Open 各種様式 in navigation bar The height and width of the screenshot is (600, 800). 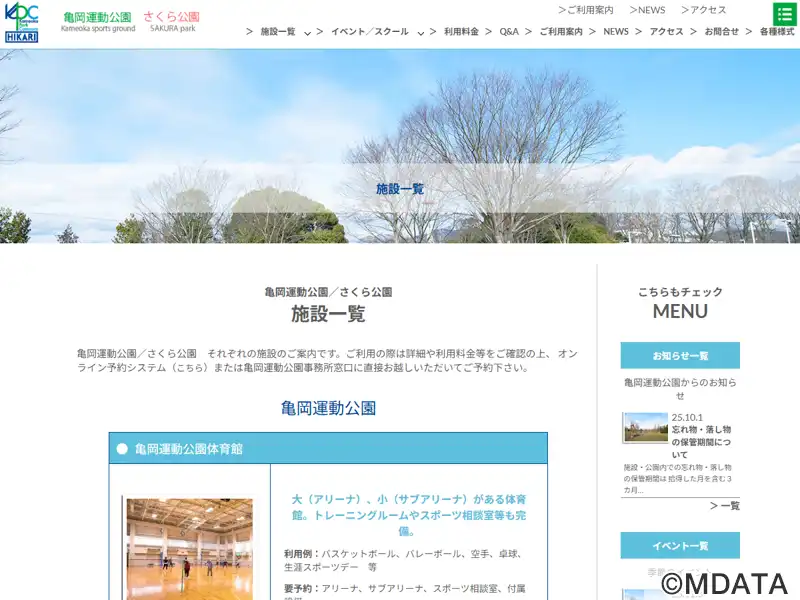coord(777,32)
